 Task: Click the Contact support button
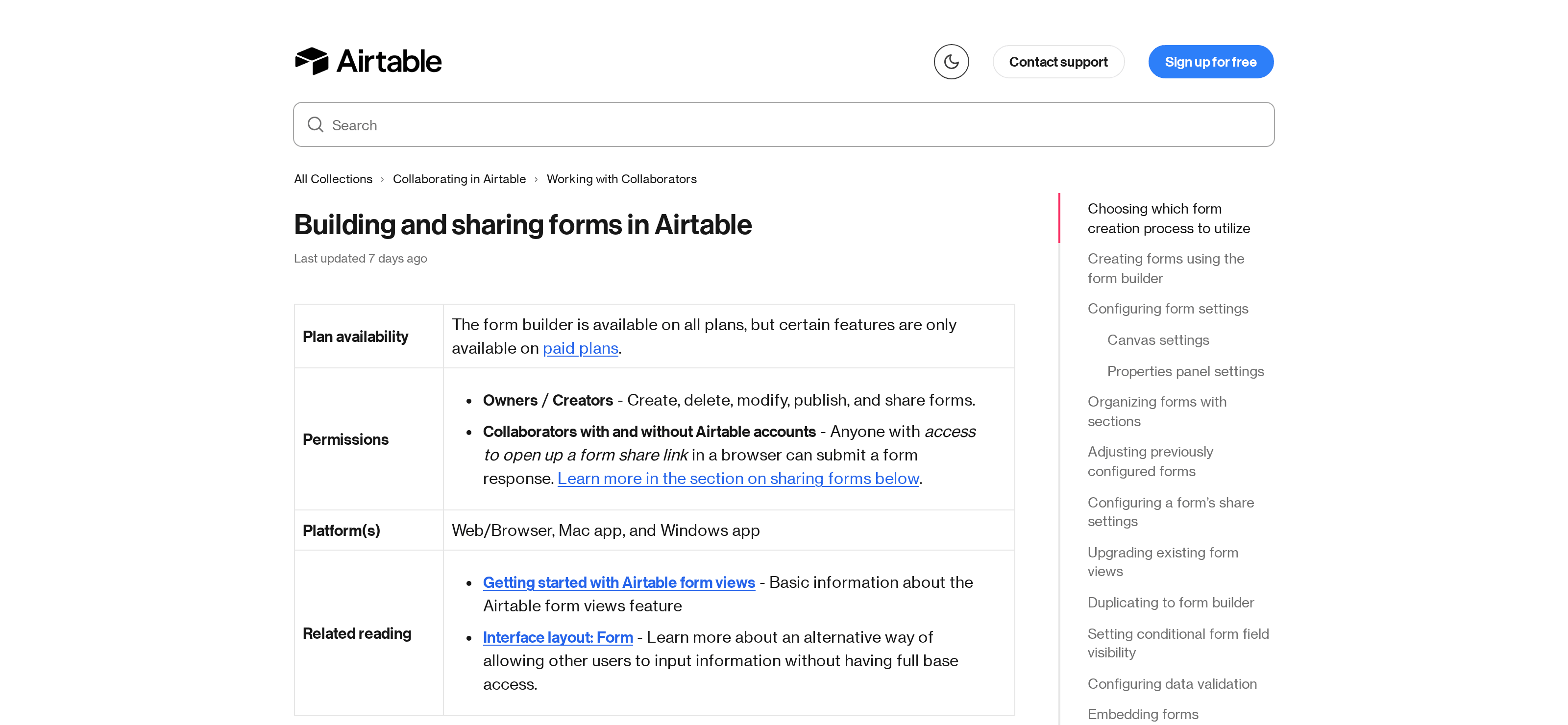[1058, 62]
